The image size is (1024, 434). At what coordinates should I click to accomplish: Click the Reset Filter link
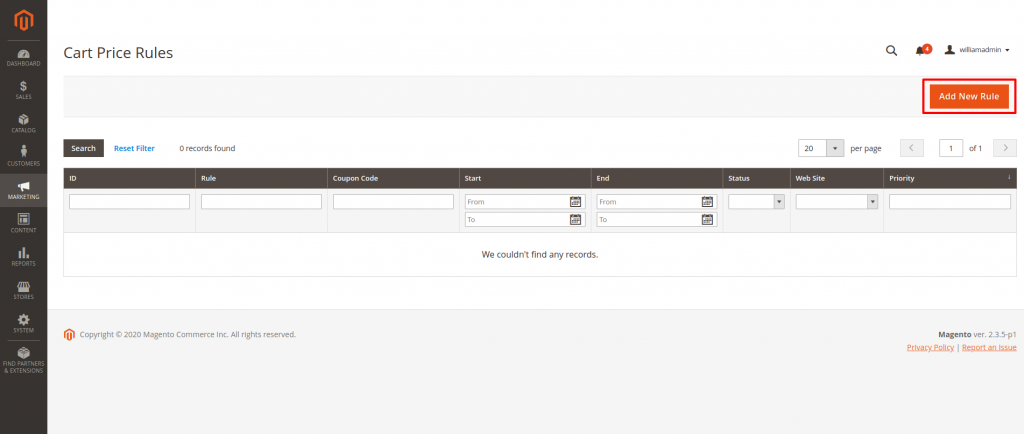pos(134,148)
